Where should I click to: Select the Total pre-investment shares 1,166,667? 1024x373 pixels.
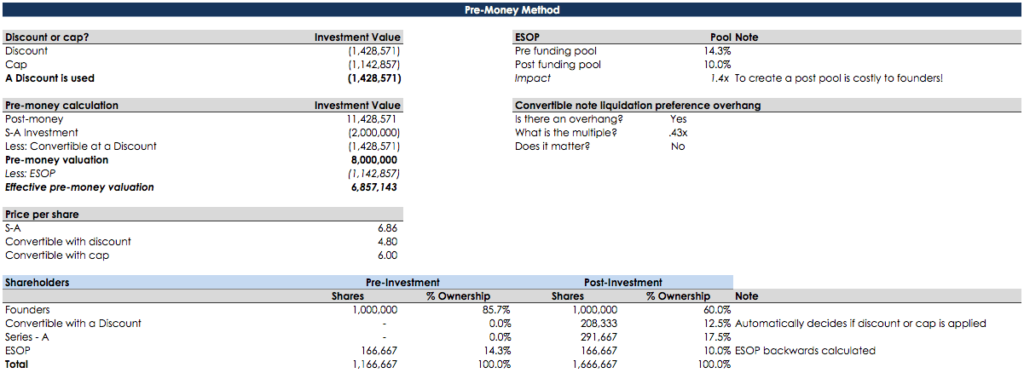coord(374,365)
